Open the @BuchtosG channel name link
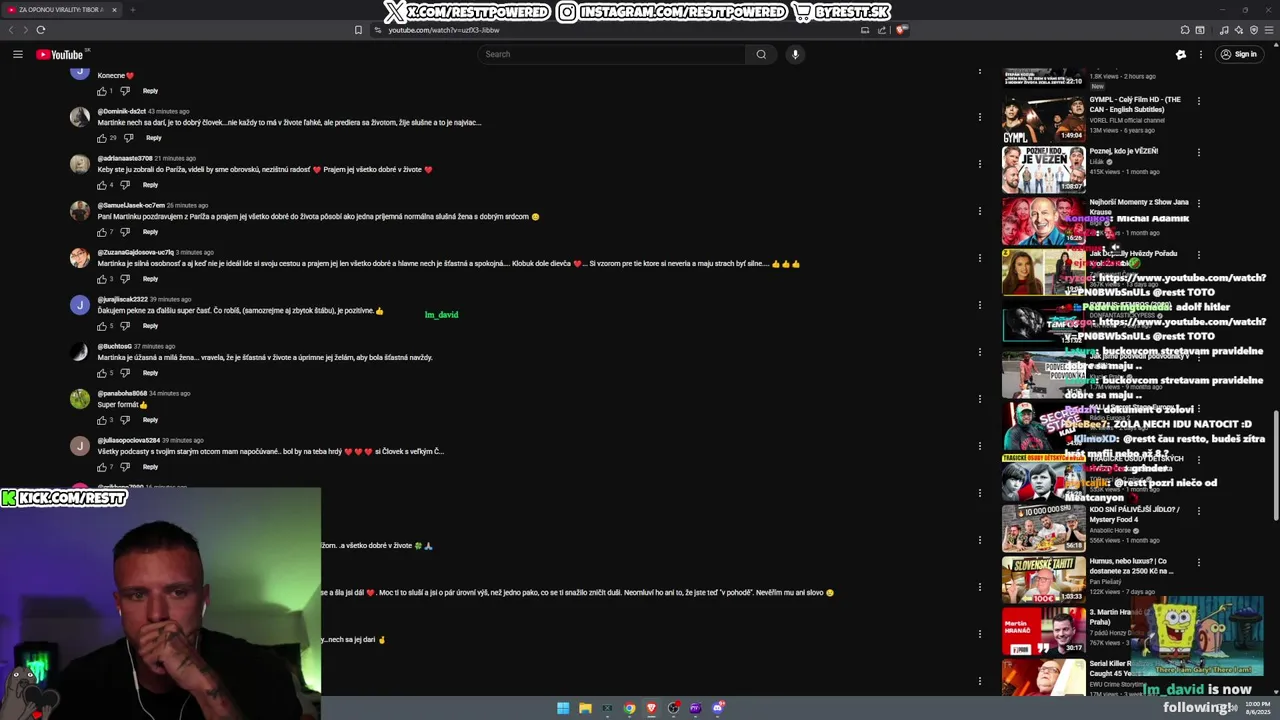The height and width of the screenshot is (720, 1280). pyautogui.click(x=115, y=346)
